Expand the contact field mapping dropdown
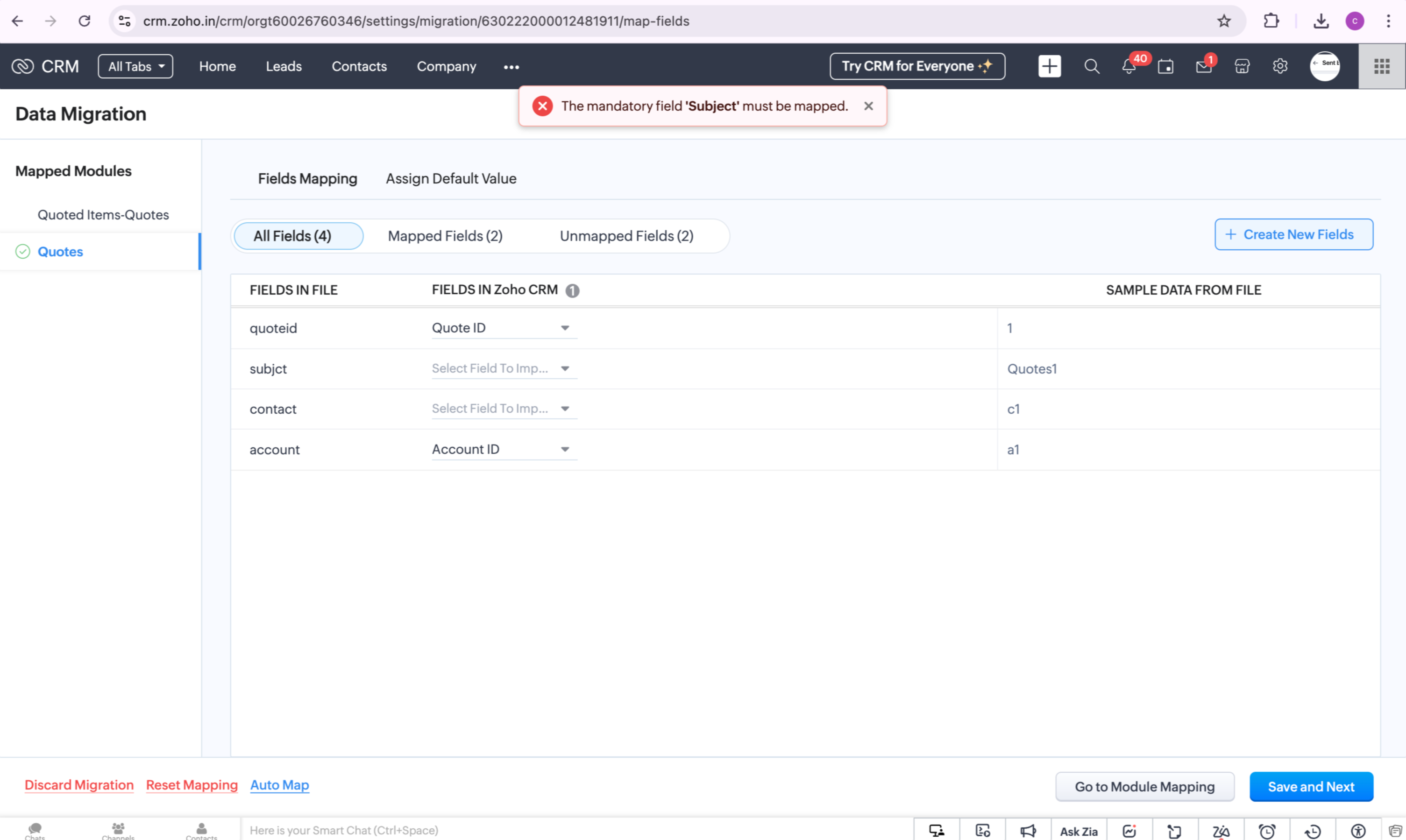Screen dimensions: 1406x840 point(504,409)
